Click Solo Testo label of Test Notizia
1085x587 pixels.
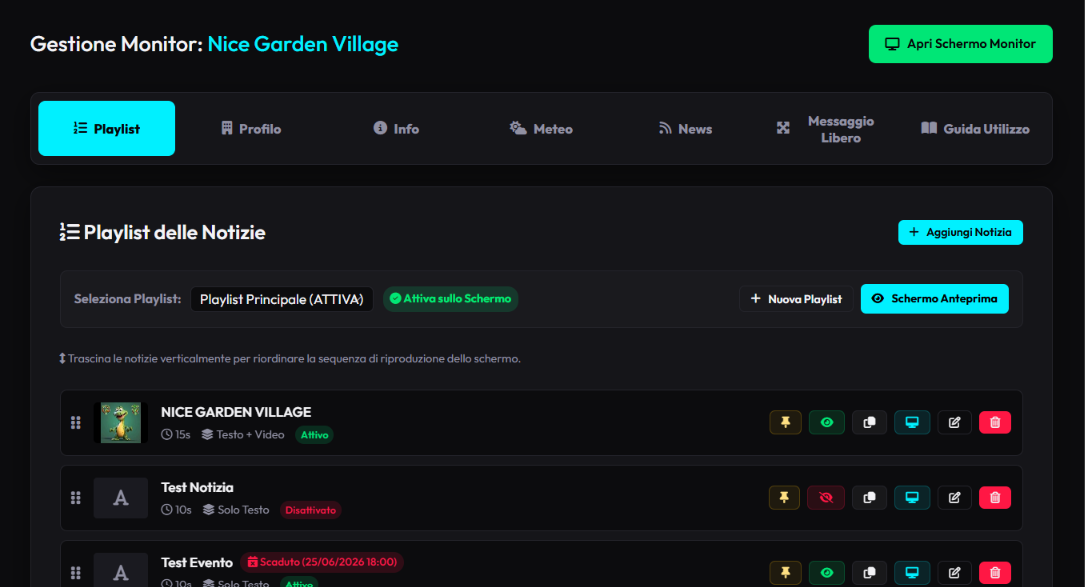[236, 510]
